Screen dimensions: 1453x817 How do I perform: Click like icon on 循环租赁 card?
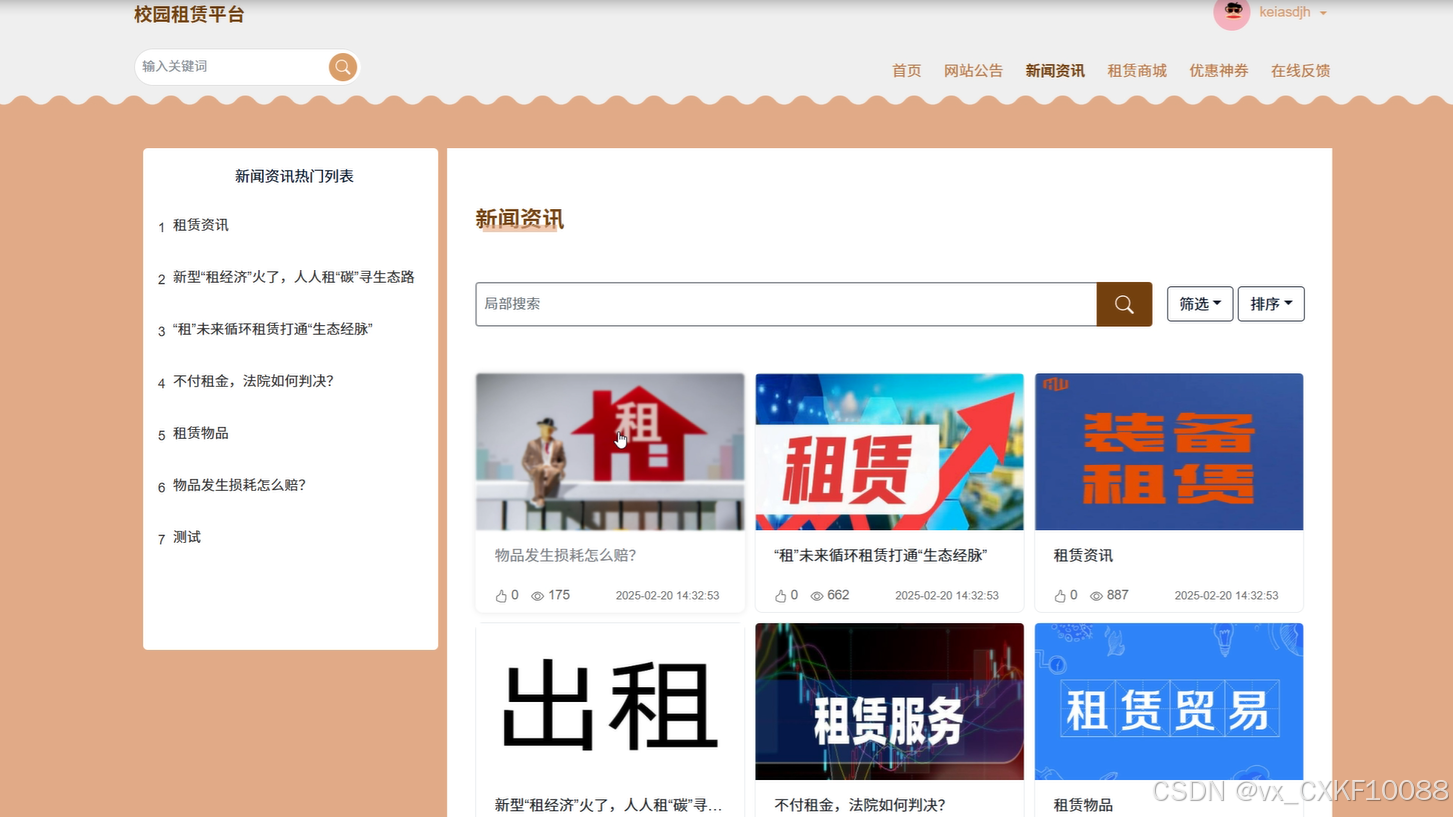781,596
